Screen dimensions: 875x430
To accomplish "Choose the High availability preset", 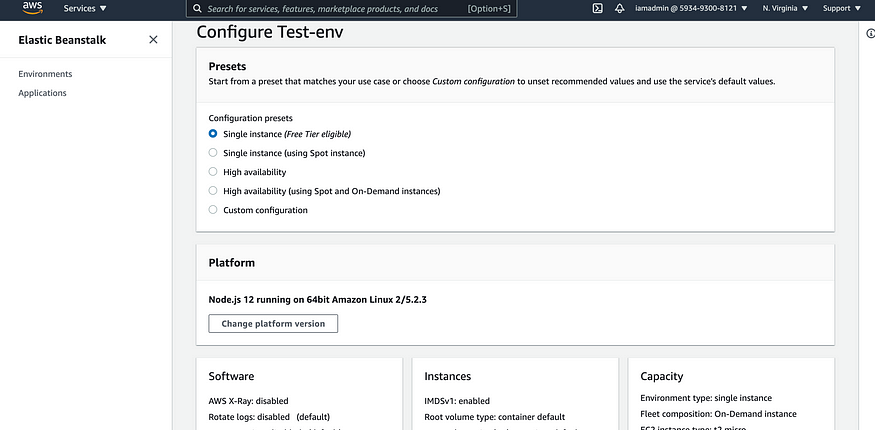I will tap(213, 172).
